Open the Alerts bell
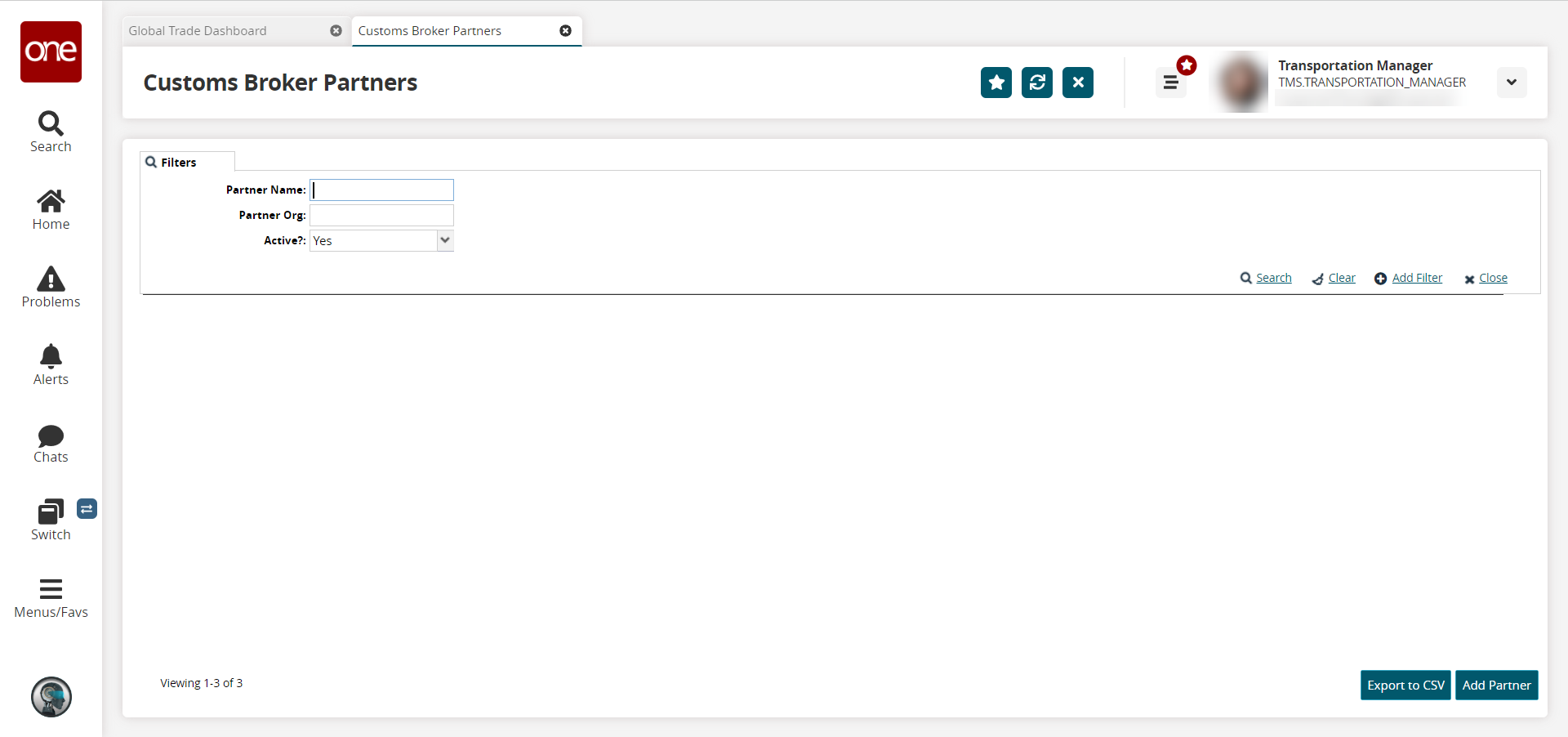 coord(51,365)
